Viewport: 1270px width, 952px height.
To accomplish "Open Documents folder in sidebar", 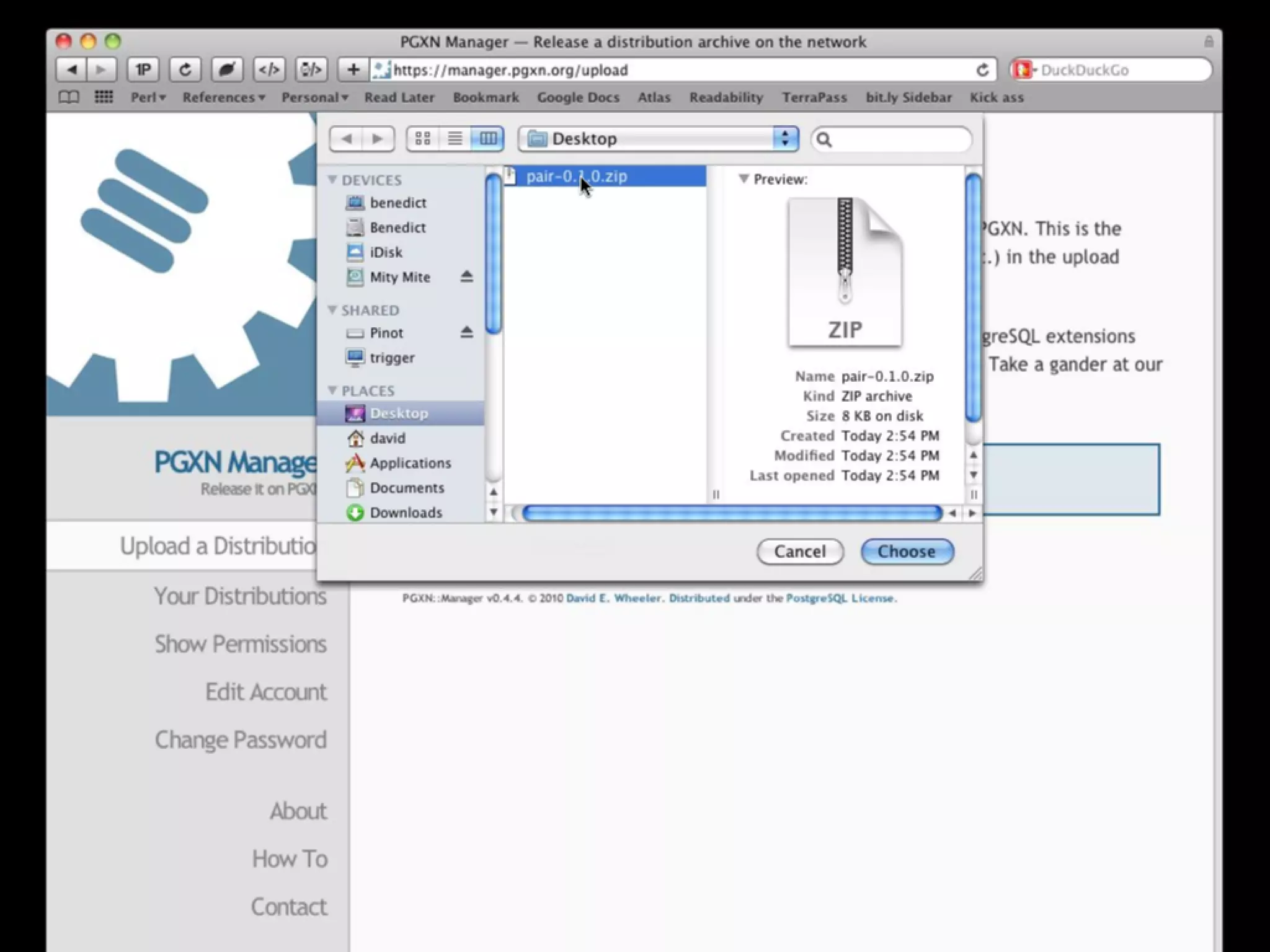I will pyautogui.click(x=407, y=488).
